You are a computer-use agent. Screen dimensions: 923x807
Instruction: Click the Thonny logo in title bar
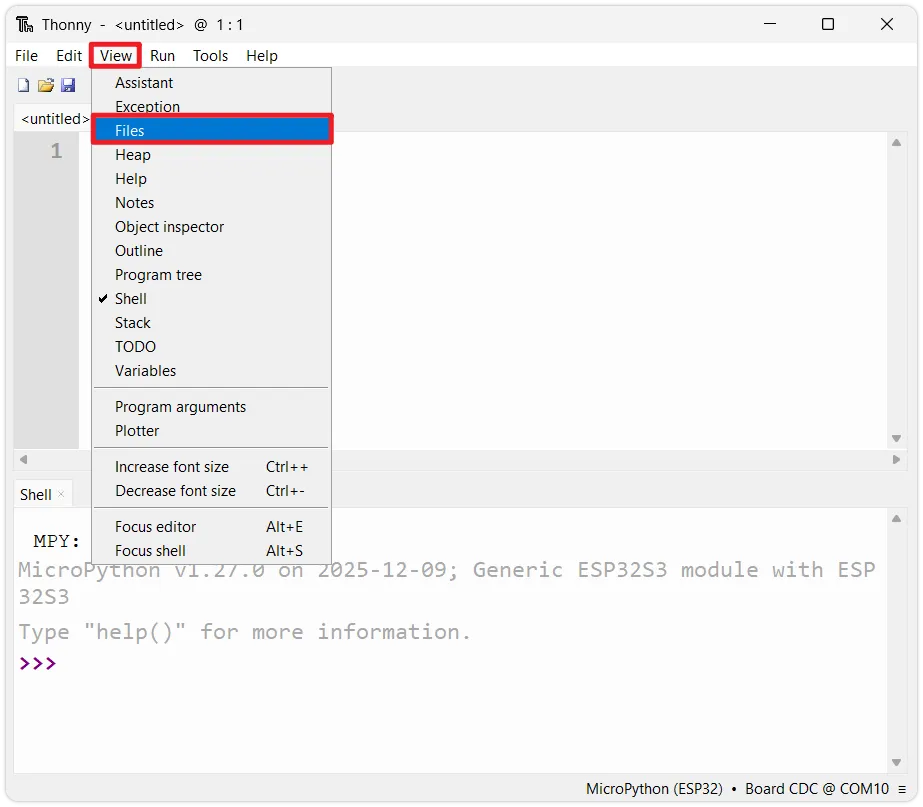(25, 24)
